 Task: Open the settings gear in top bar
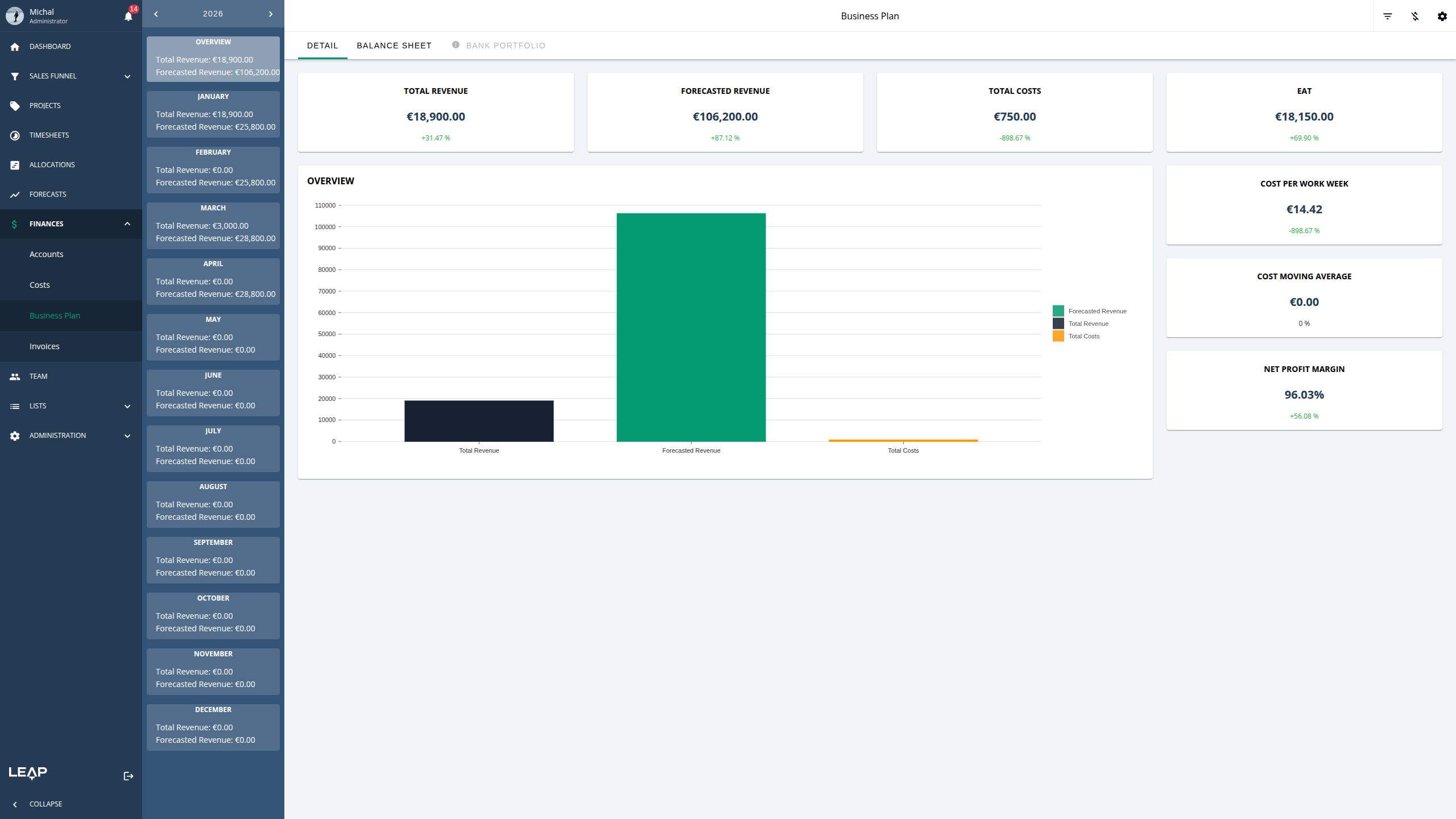point(1442,16)
